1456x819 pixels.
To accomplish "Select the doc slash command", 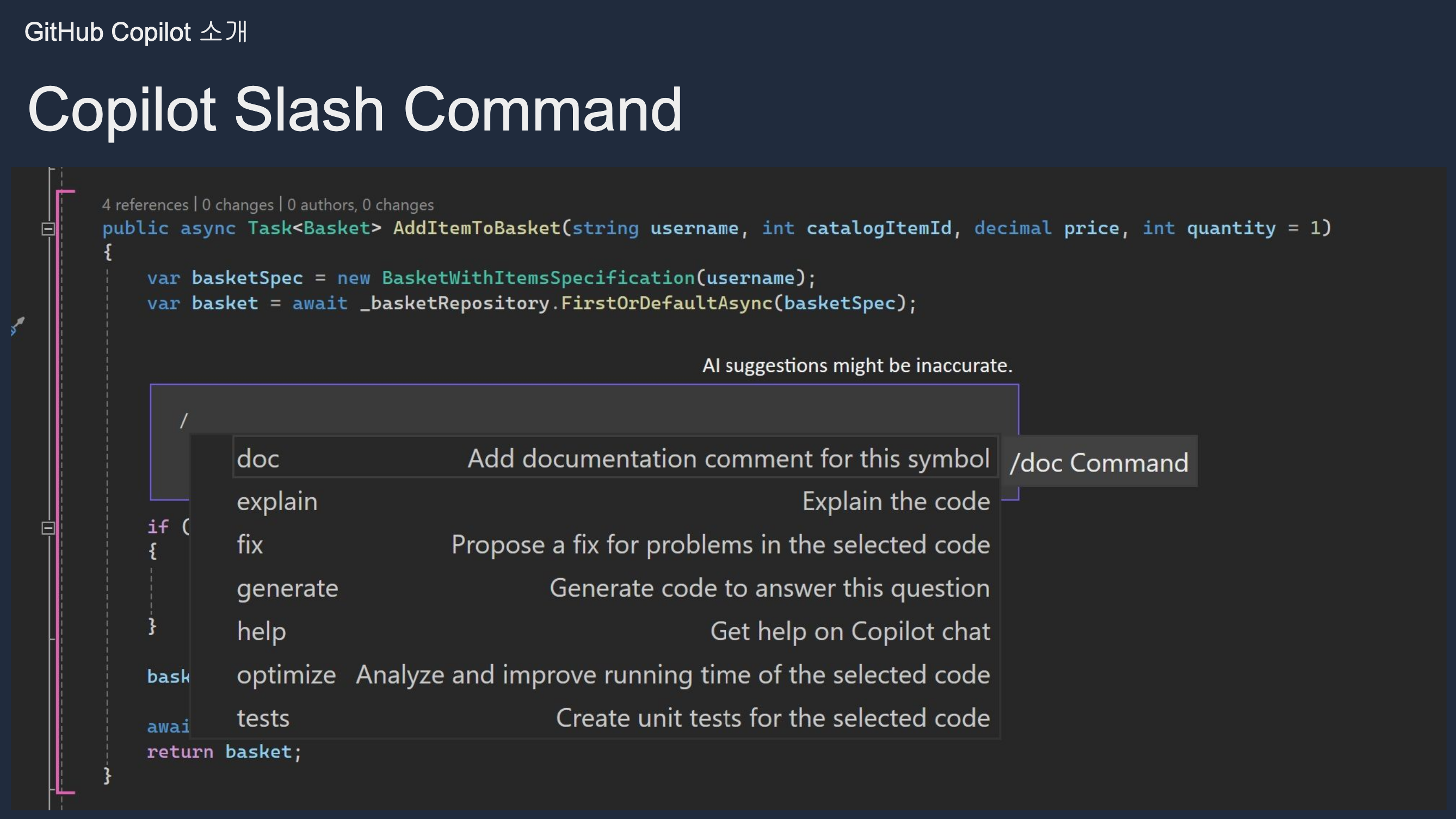I will [x=615, y=458].
